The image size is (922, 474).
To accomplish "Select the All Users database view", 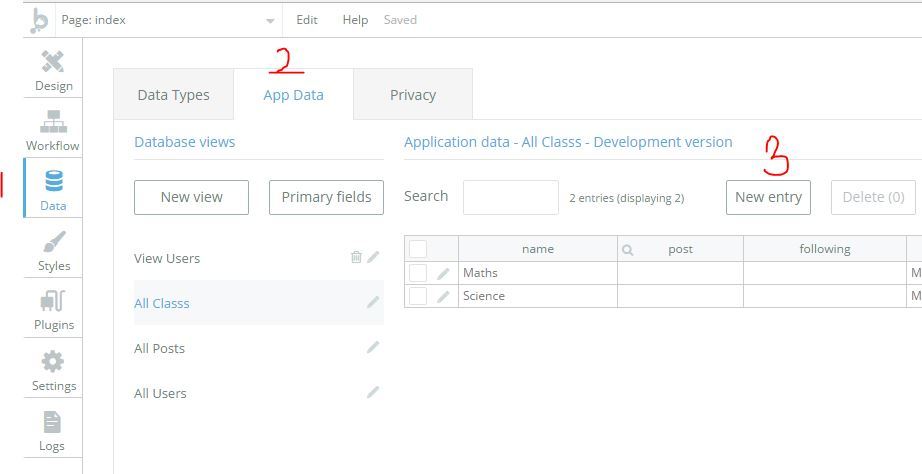I will pos(161,393).
